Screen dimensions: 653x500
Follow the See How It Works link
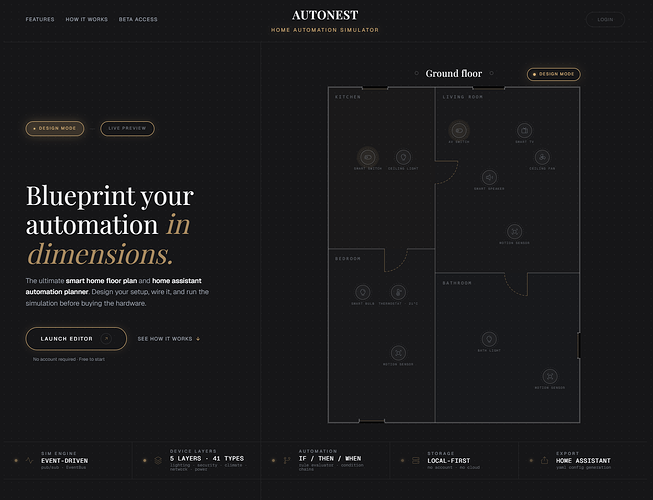tap(169, 339)
